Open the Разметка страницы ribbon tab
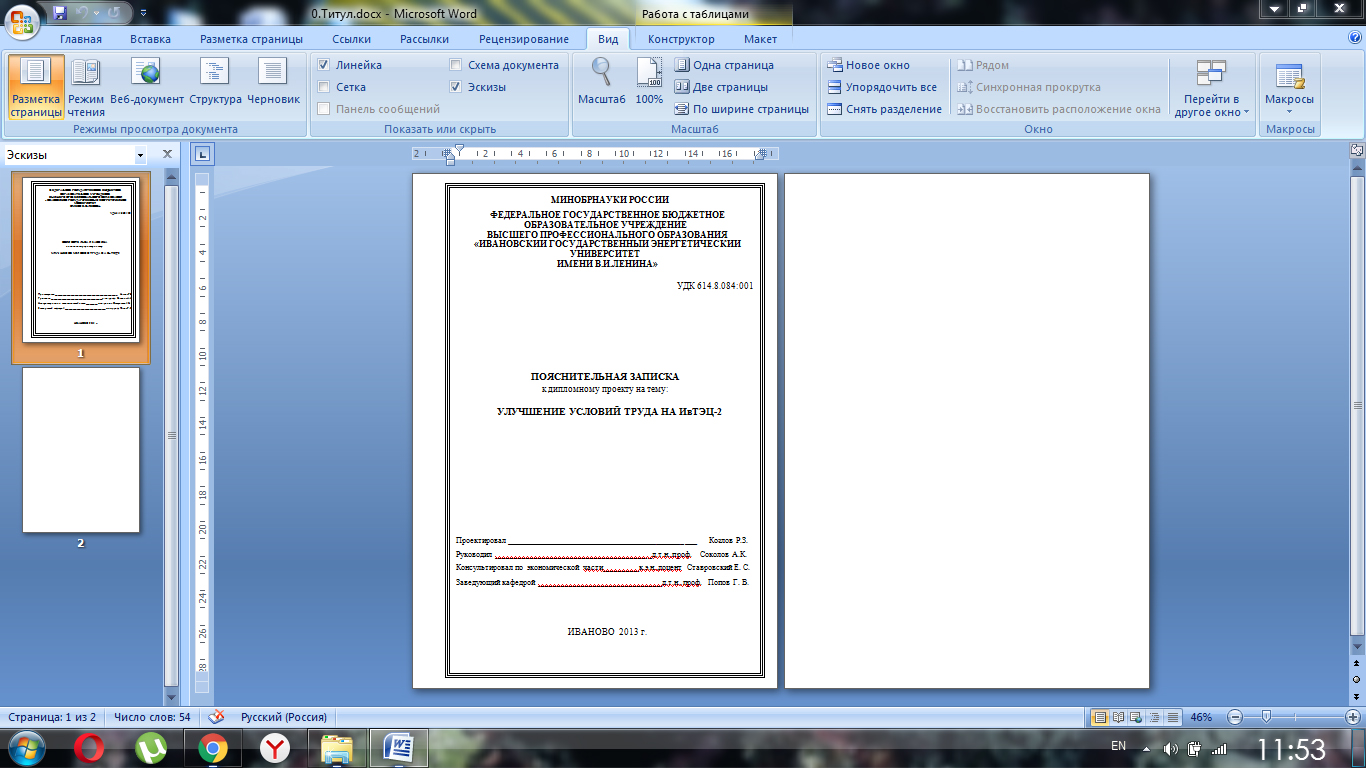Image resolution: width=1366 pixels, height=768 pixels. 251,39
